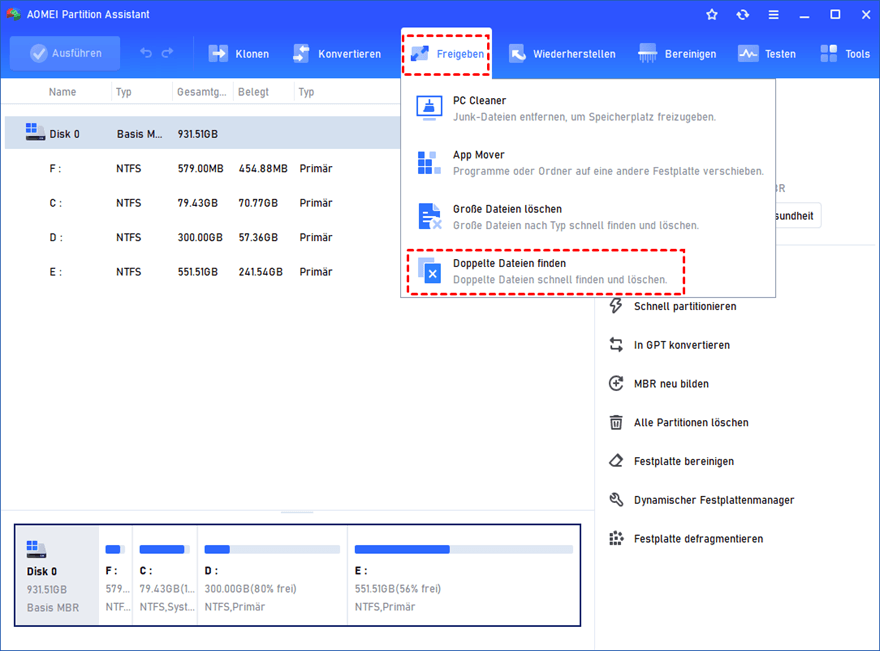Viewport: 880px width, 651px height.
Task: Undo the last pending operation
Action: pos(146,53)
